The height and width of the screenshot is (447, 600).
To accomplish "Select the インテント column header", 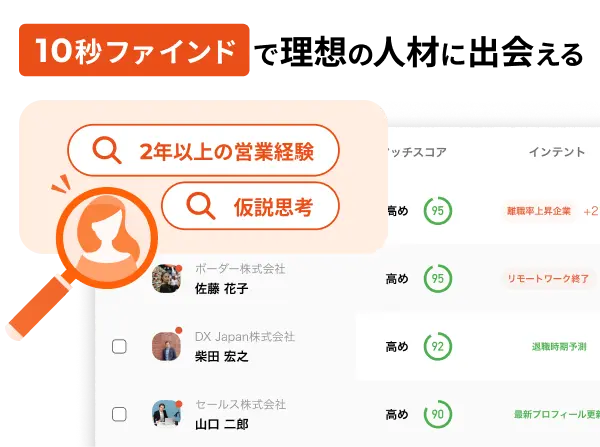I will tap(557, 152).
